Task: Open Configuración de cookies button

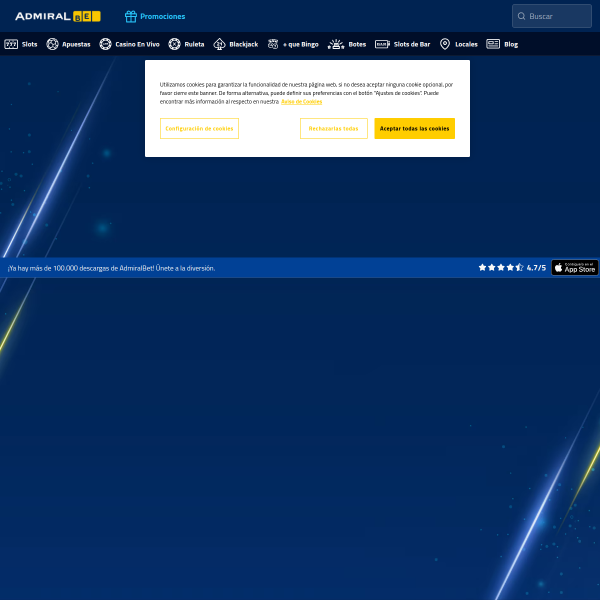Action: [199, 129]
